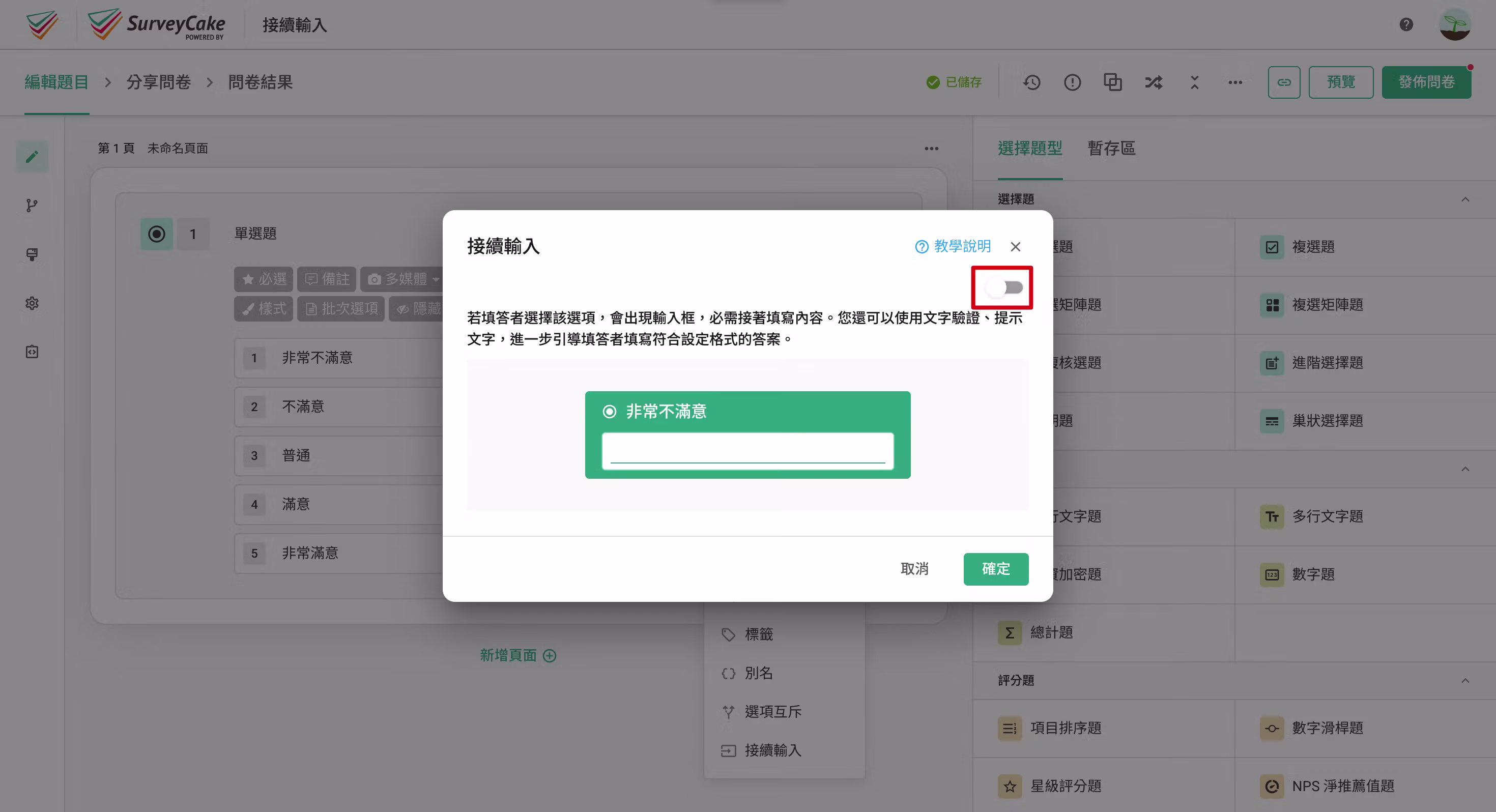Add a 數字題 question type
Screen dimensions: 1496x812
click(x=1365, y=574)
